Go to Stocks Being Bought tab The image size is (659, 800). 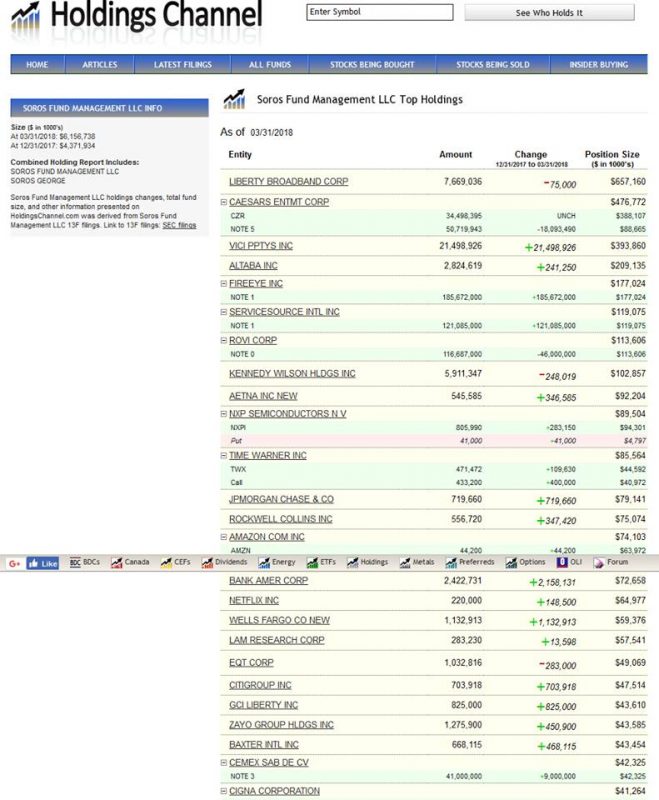[372, 65]
